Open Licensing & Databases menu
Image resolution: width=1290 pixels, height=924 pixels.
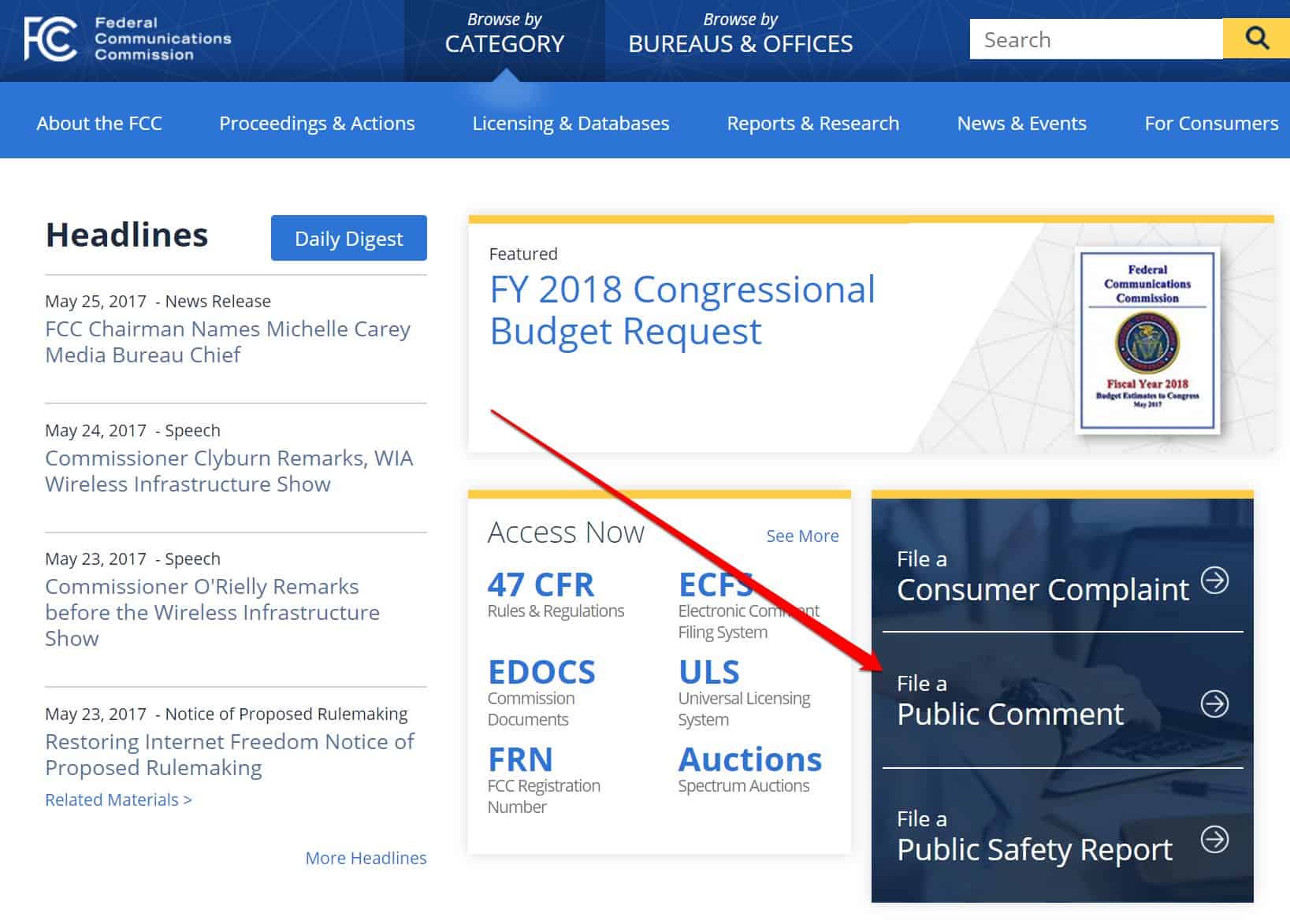click(x=571, y=123)
